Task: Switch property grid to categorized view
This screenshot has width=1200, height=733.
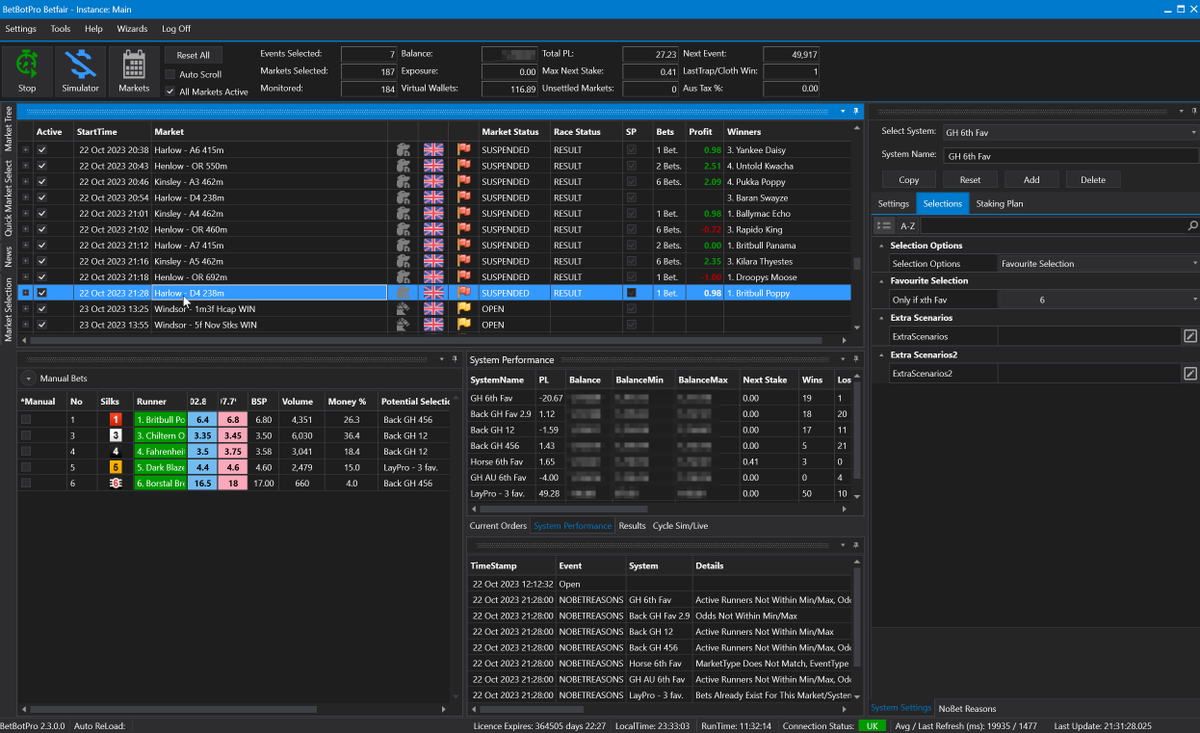Action: (x=884, y=227)
